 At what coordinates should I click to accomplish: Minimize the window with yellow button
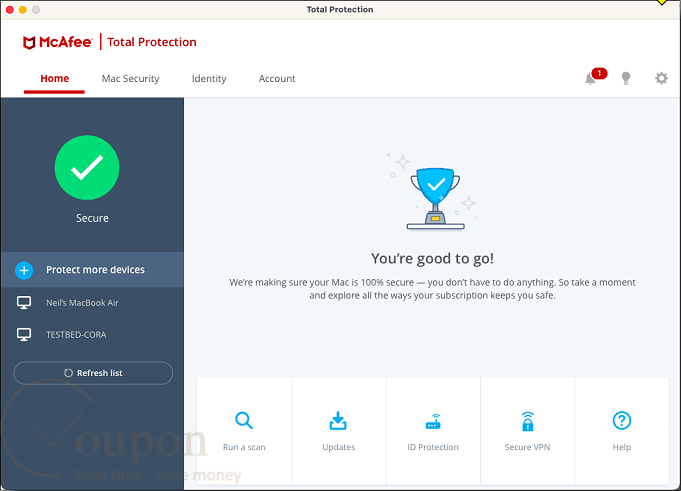pyautogui.click(x=23, y=10)
